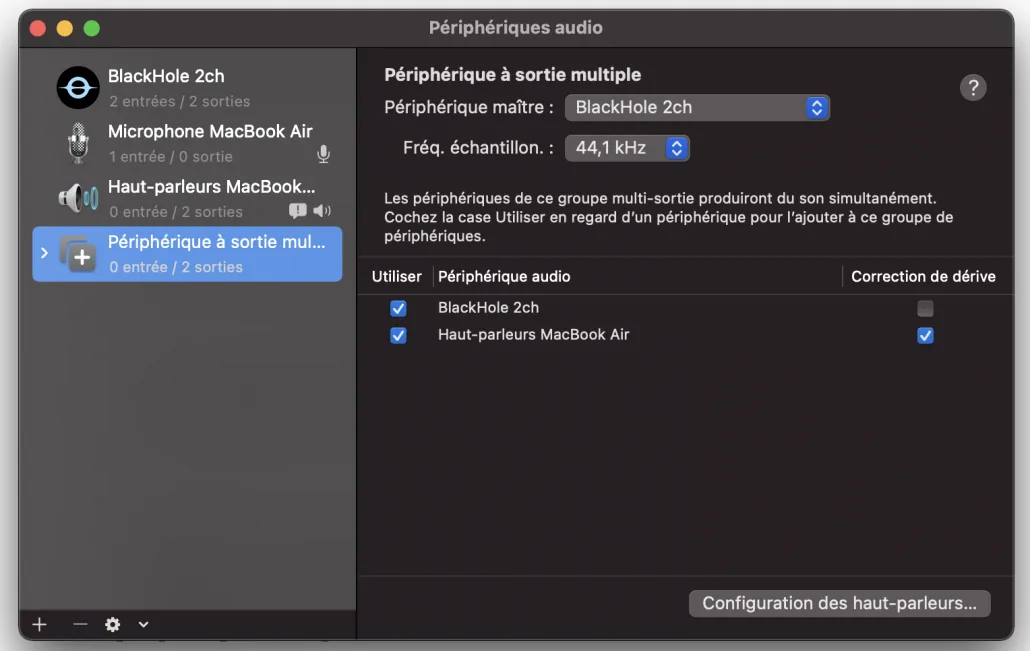Click the Utiliser column header
Viewport: 1030px width, 651px height.
(x=396, y=277)
